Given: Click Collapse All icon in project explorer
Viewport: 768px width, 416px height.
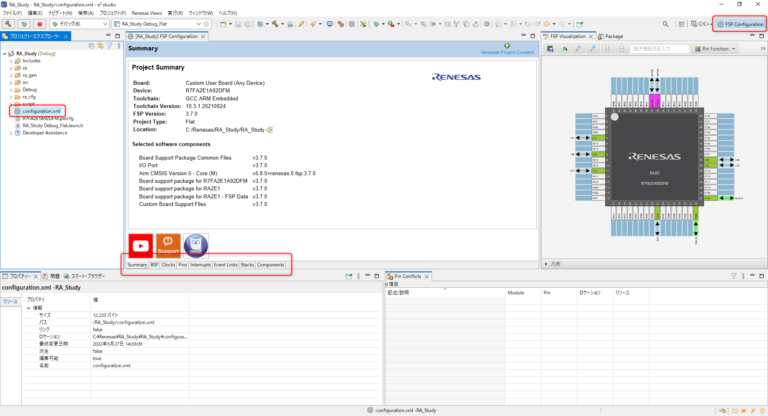Looking at the screenshot, I should point(91,46).
